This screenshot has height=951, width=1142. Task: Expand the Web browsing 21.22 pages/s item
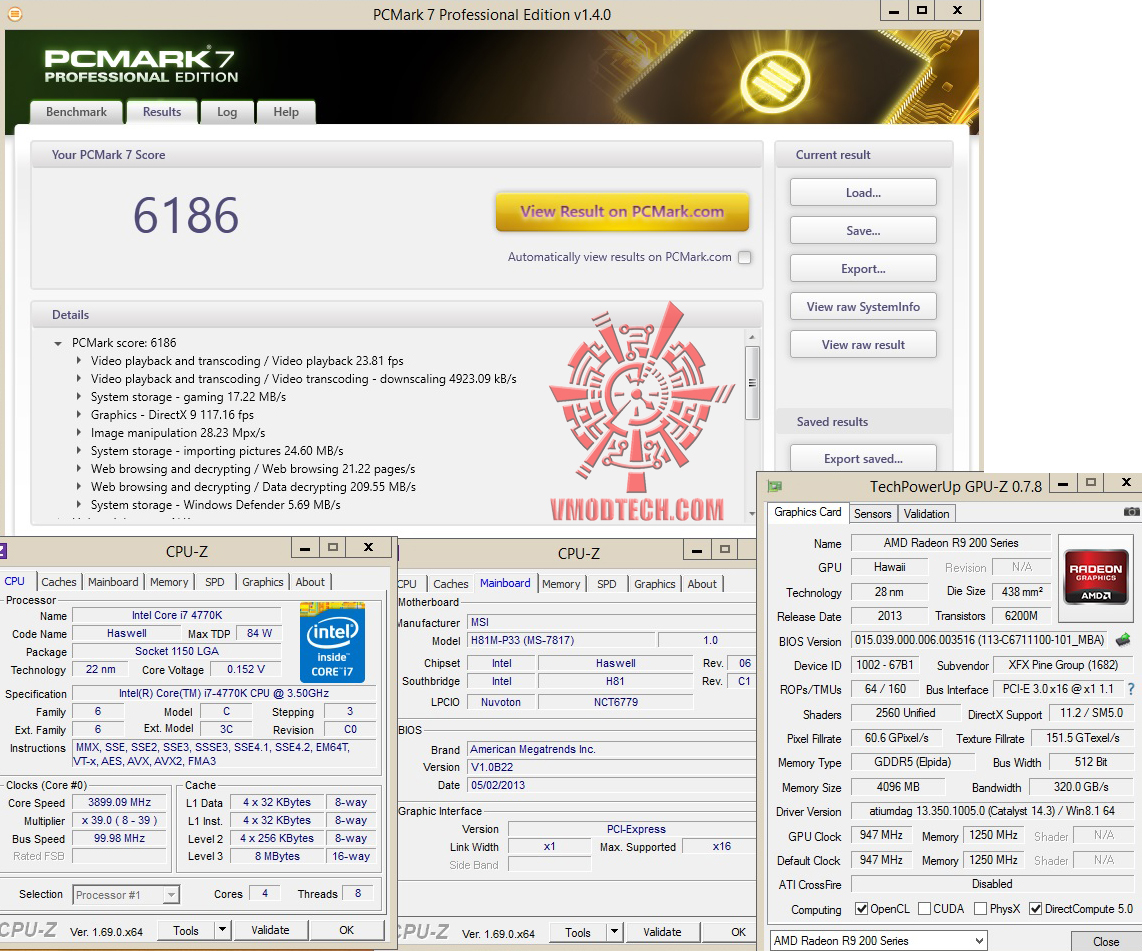[x=79, y=468]
